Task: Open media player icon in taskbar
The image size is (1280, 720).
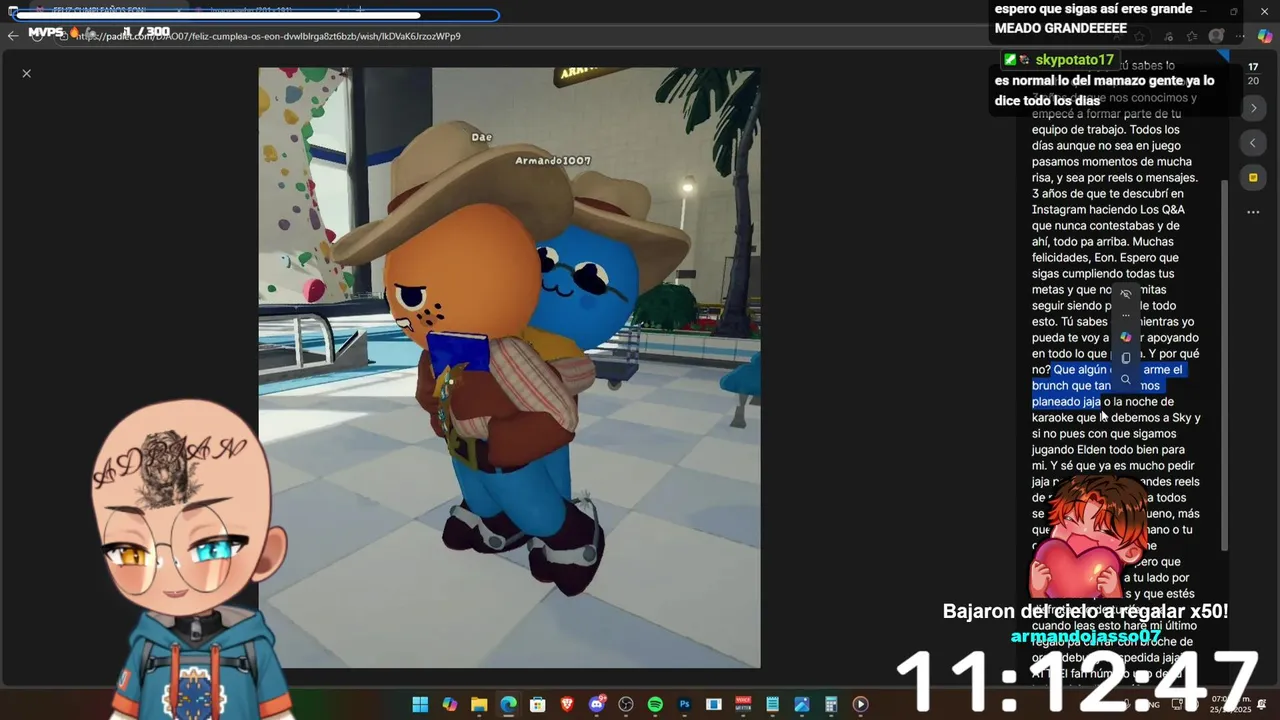Action: coord(860,704)
